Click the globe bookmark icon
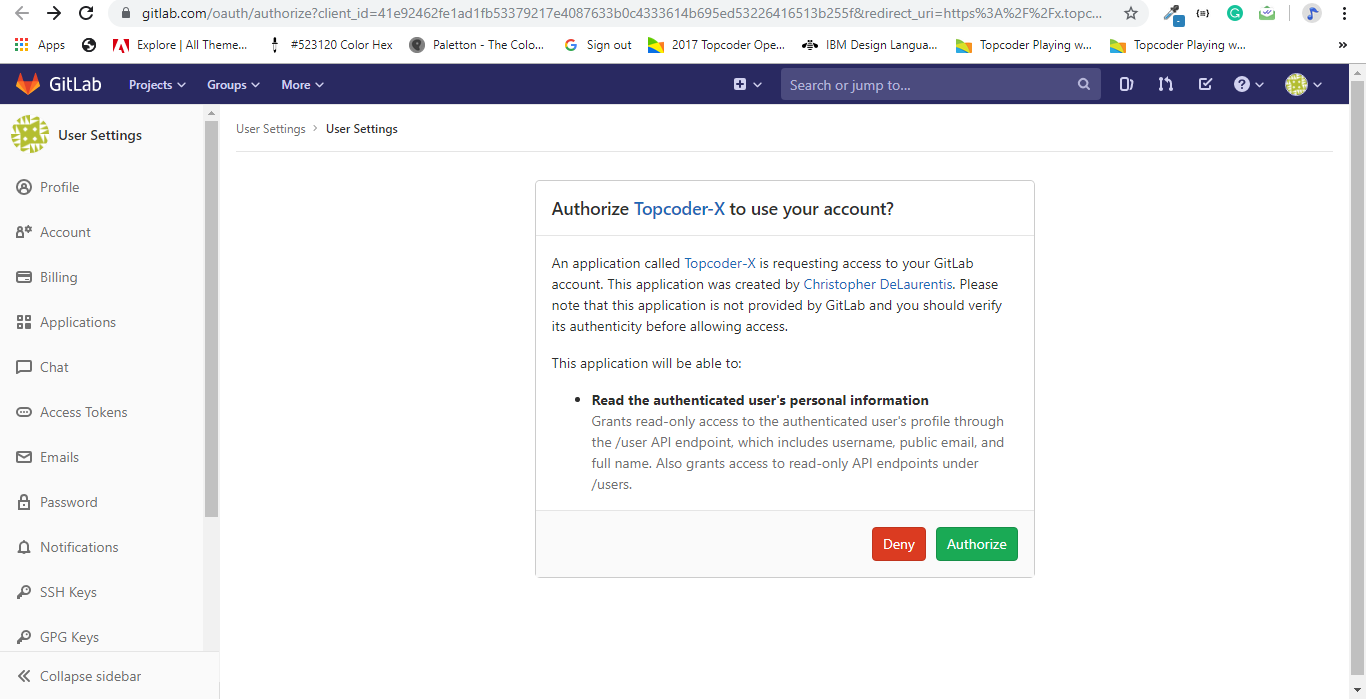 [x=89, y=45]
